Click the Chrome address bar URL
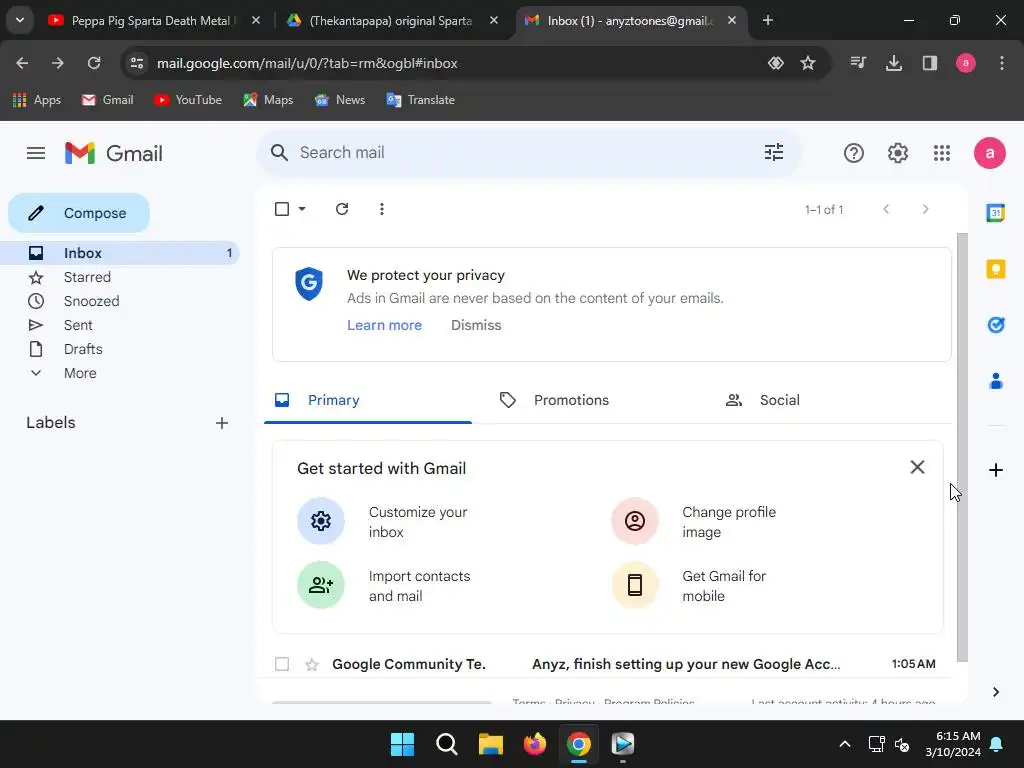Screen dimensions: 1024x768 tap(307, 63)
